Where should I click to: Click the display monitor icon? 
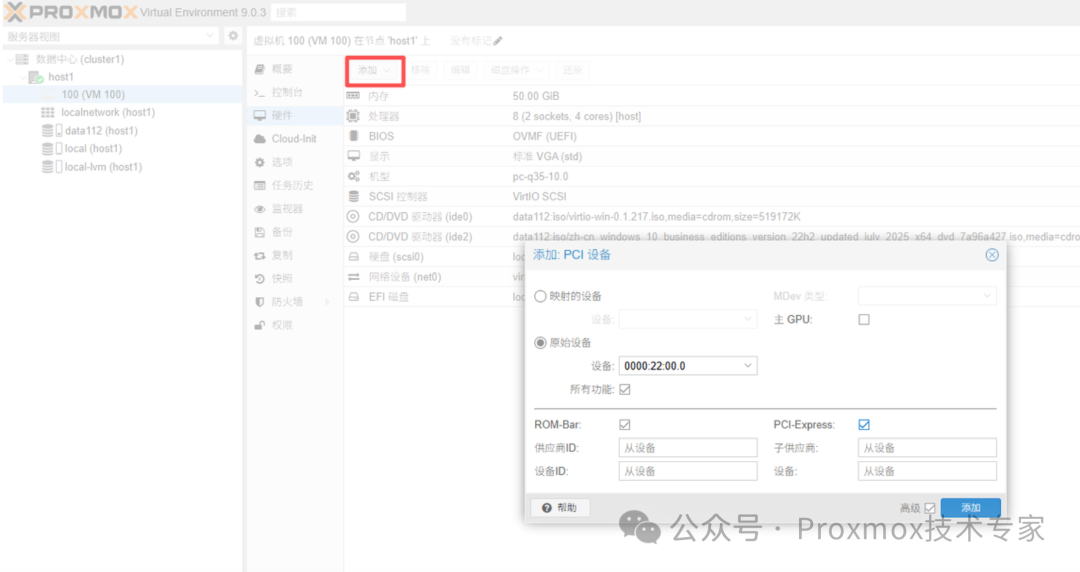tap(353, 156)
